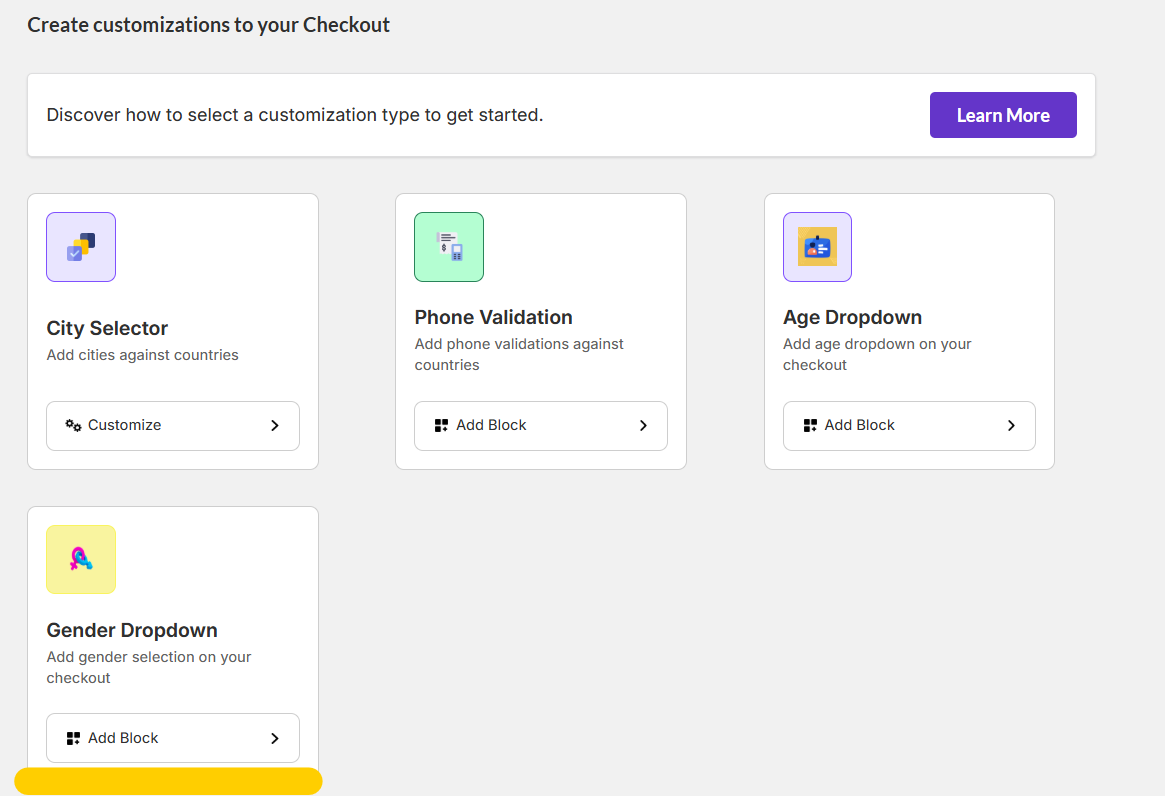Viewport: 1165px width, 796px height.
Task: Expand the Phone Validation chevron arrow
Action: 643,425
